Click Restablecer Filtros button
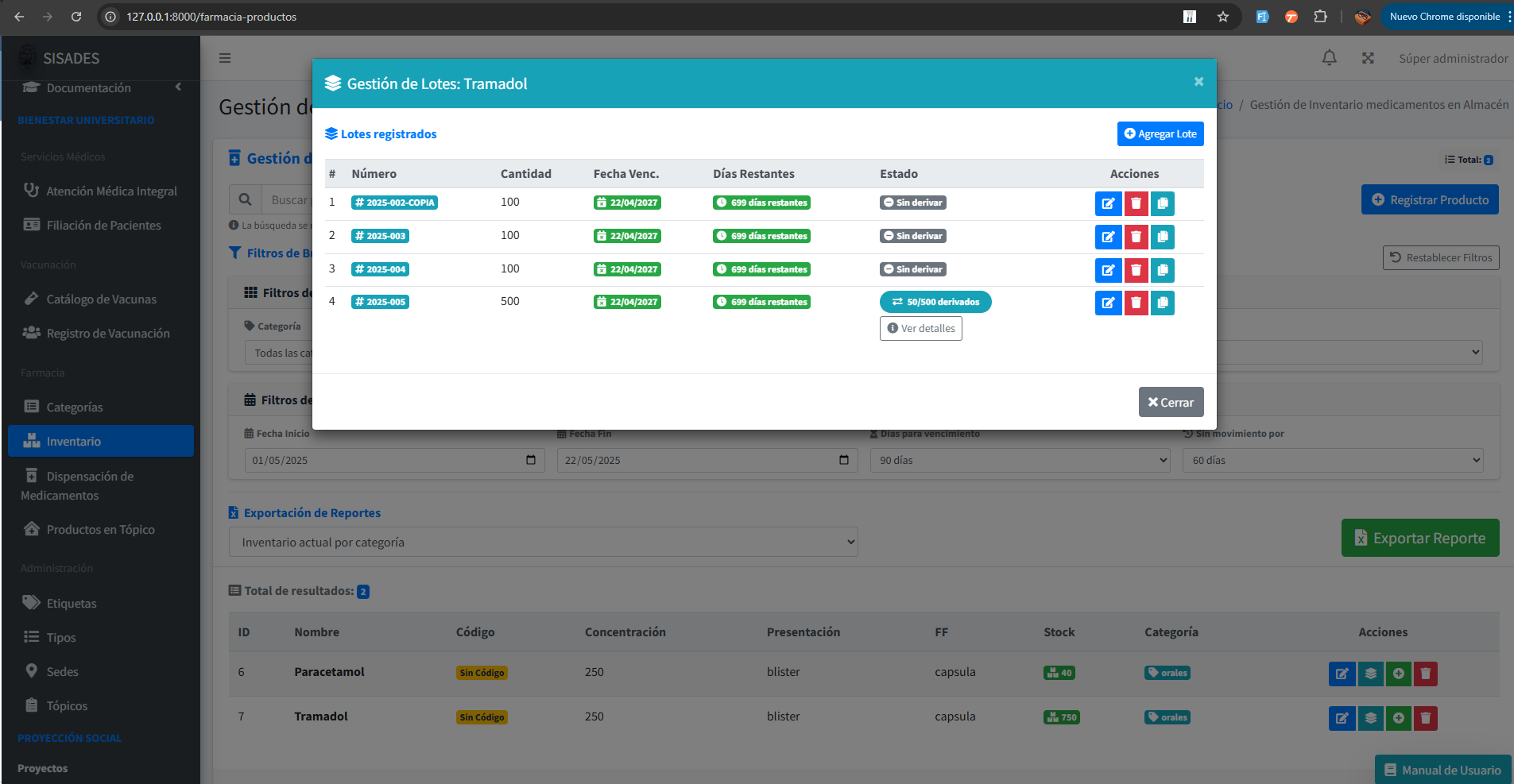This screenshot has width=1514, height=784. coord(1441,257)
